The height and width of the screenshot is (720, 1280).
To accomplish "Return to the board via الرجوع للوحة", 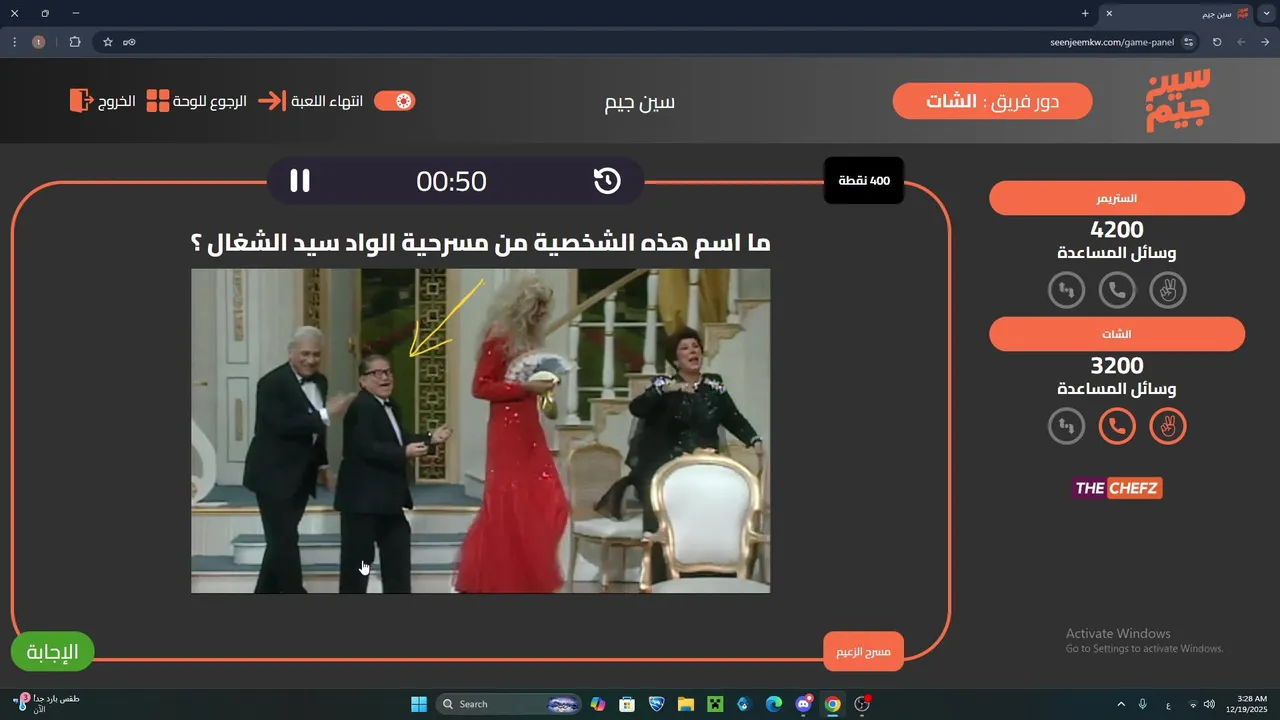I will click(197, 101).
